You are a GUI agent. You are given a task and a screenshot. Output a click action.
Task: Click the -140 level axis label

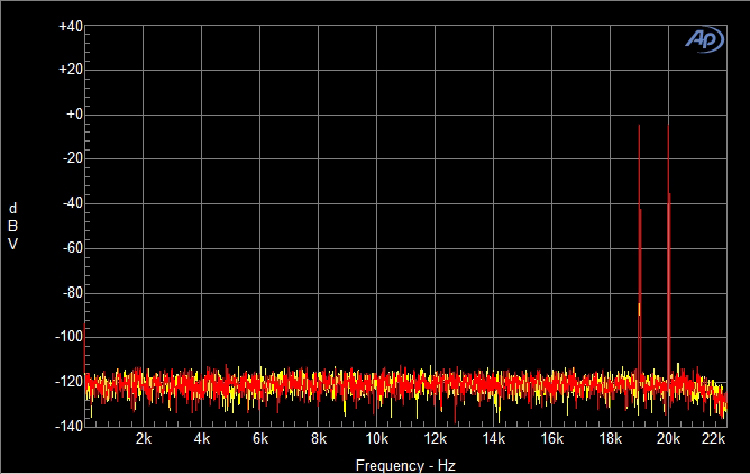click(x=67, y=425)
